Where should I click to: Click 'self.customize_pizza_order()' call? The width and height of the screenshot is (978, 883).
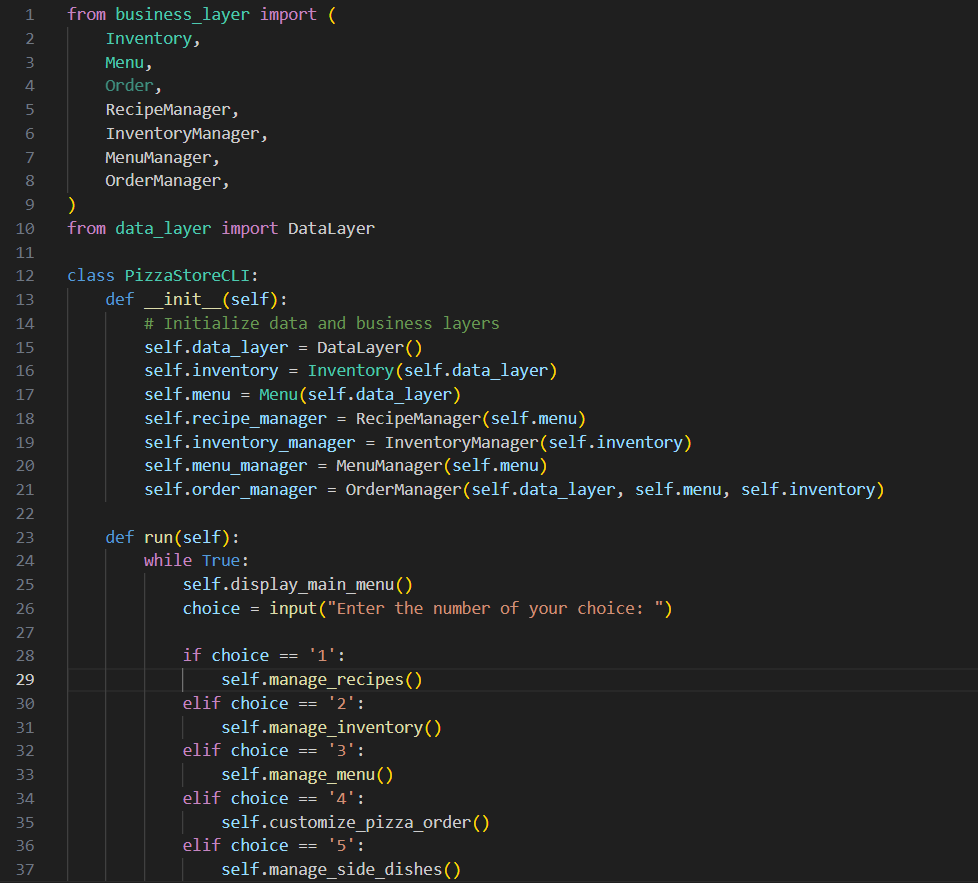coord(355,823)
